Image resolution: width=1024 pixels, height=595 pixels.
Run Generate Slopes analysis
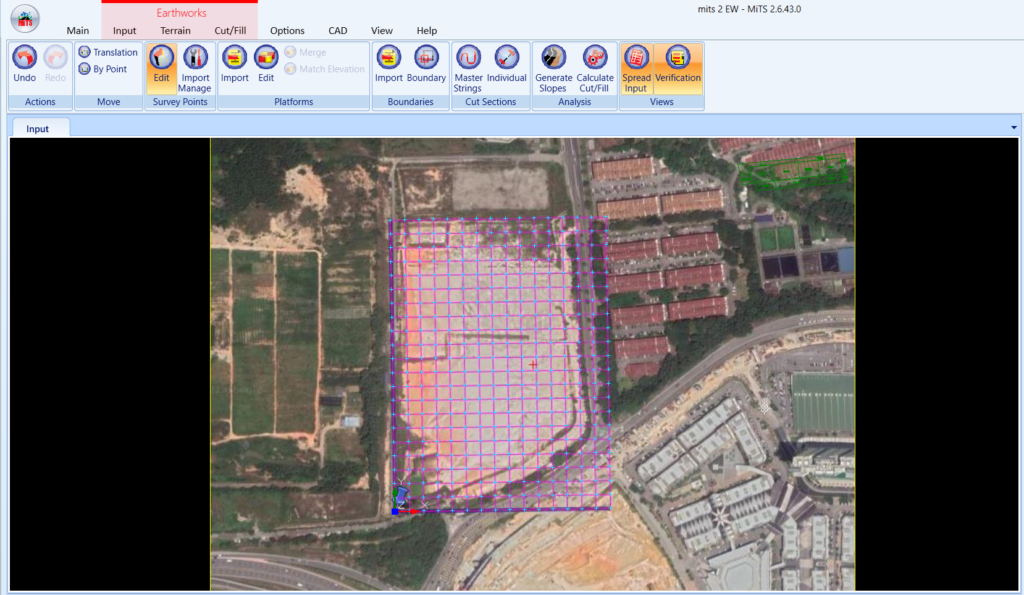553,69
